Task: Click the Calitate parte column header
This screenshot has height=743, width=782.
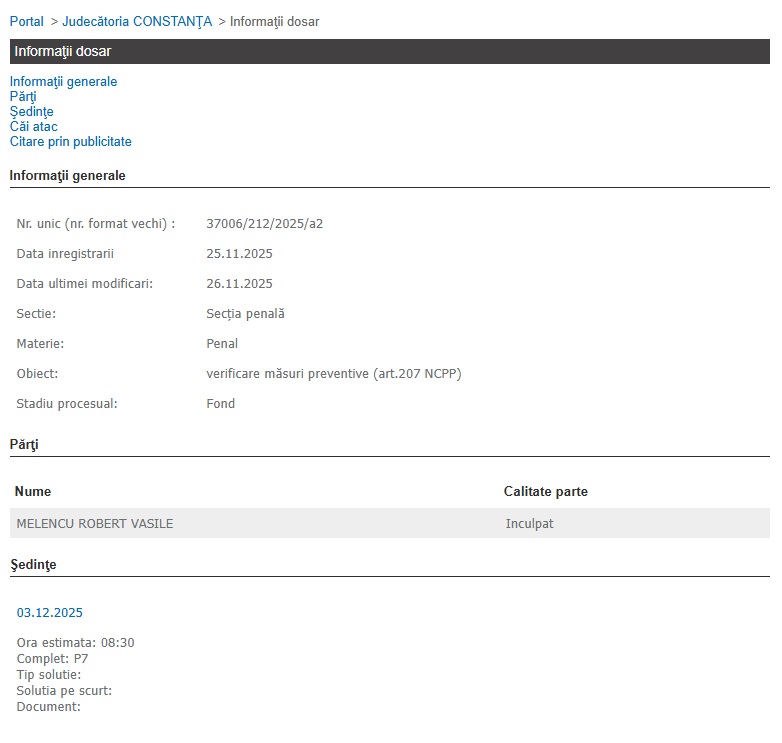Action: tap(546, 492)
